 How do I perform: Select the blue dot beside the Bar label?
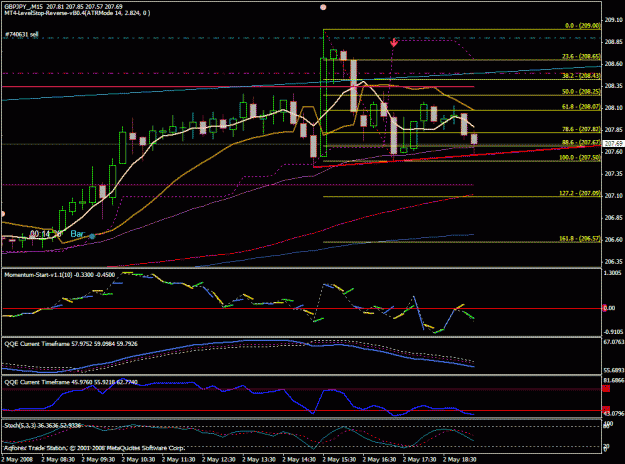(92, 236)
